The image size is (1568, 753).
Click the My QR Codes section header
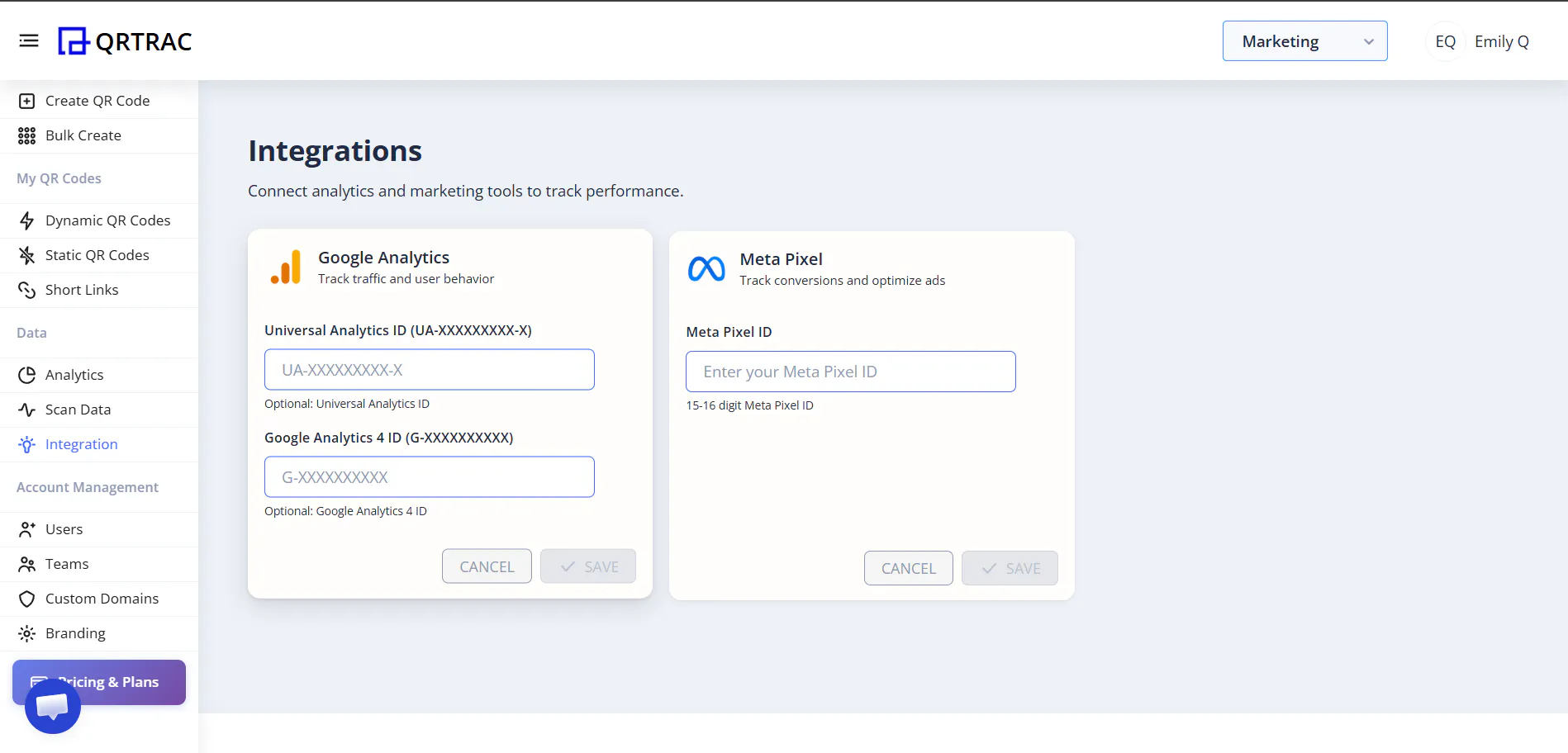pos(59,178)
